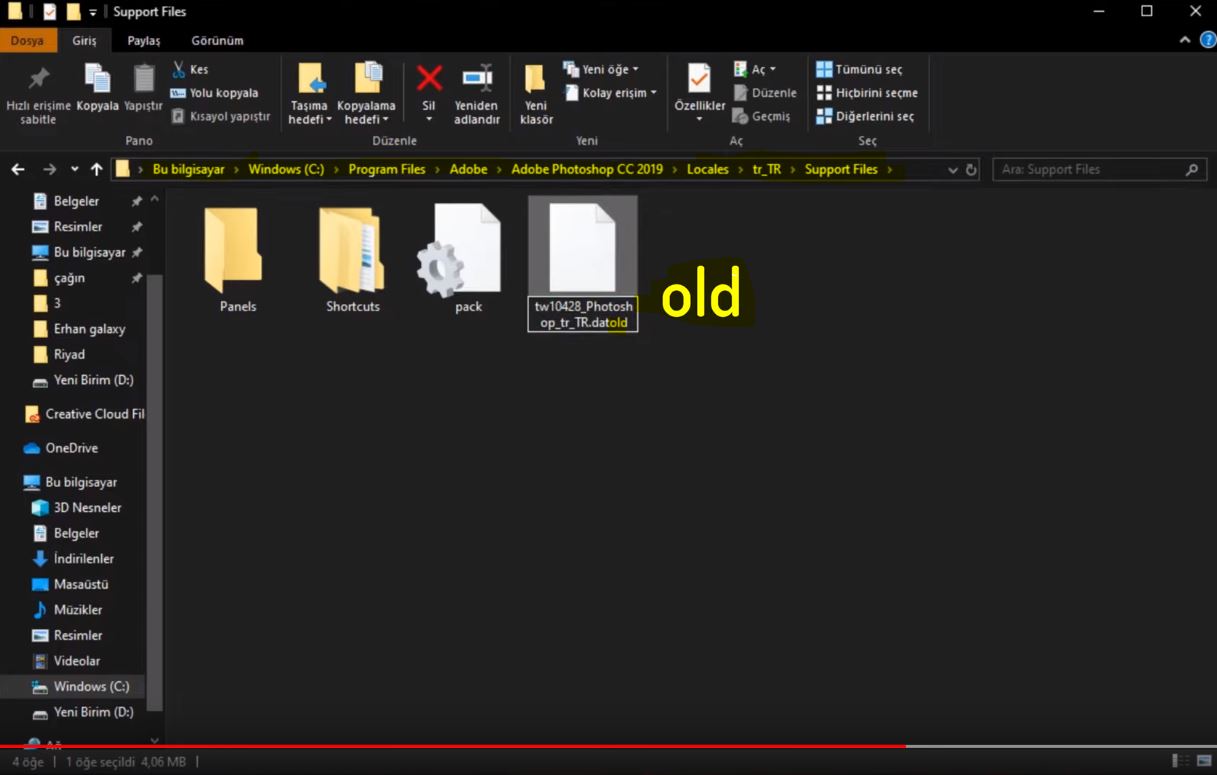This screenshot has width=1217, height=775.
Task: Go forward with the right arrow
Action: click(49, 170)
